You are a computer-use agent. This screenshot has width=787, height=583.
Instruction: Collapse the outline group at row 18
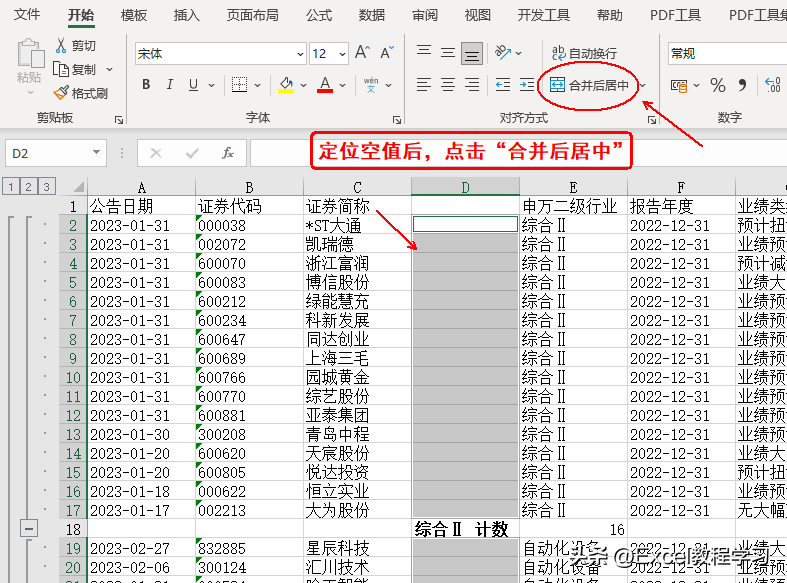tap(29, 529)
